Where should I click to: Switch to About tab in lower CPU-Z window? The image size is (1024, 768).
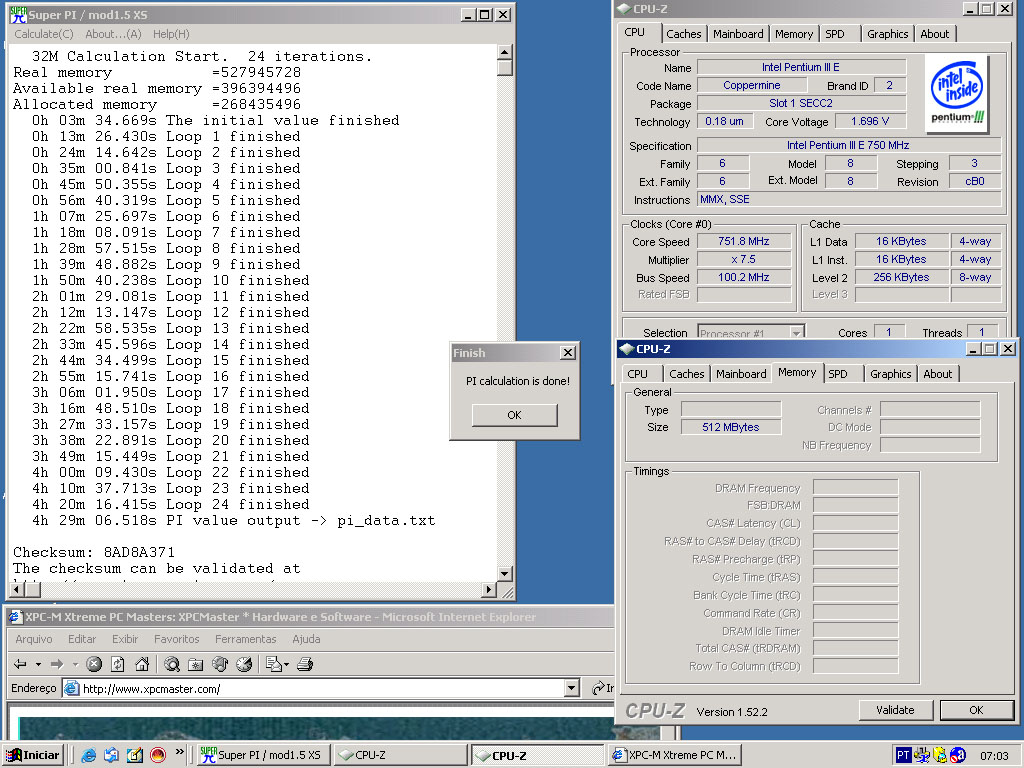[x=937, y=374]
